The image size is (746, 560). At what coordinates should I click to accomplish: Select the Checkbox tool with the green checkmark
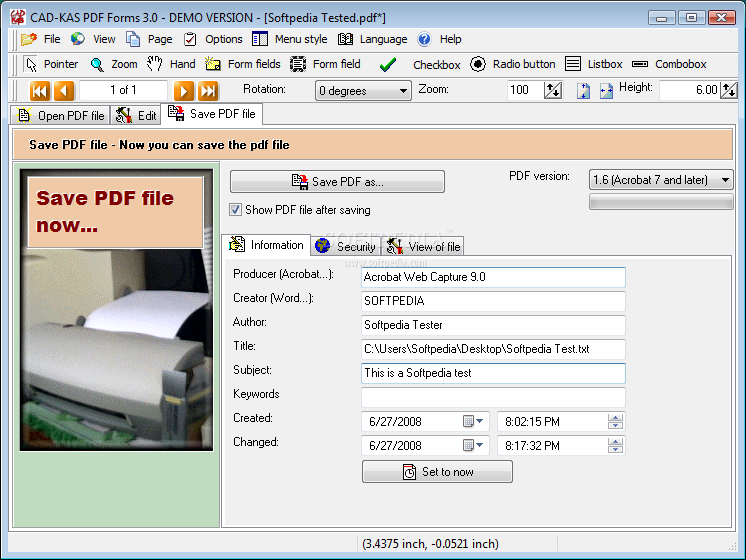[420, 65]
